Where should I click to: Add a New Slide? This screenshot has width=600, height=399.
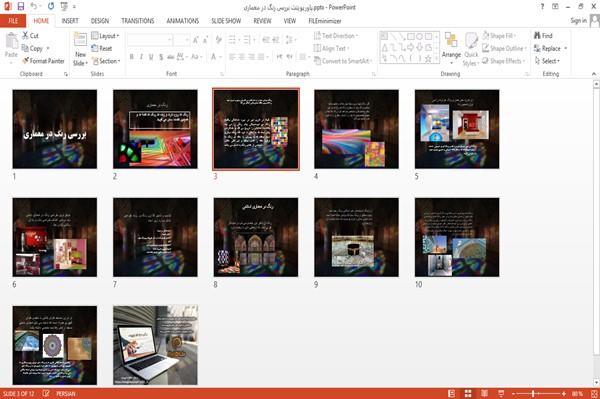coord(80,49)
